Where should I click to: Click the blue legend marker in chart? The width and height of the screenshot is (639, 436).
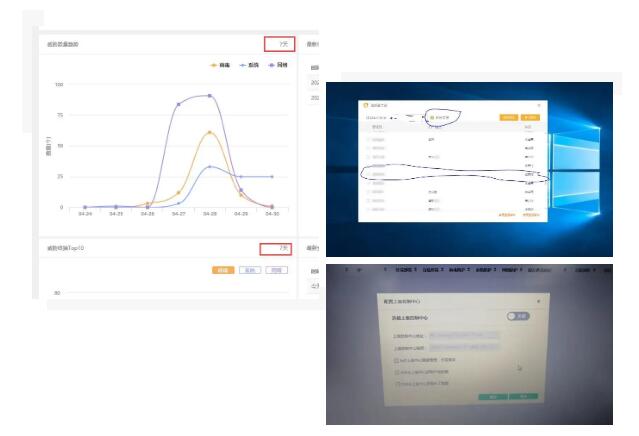click(245, 65)
